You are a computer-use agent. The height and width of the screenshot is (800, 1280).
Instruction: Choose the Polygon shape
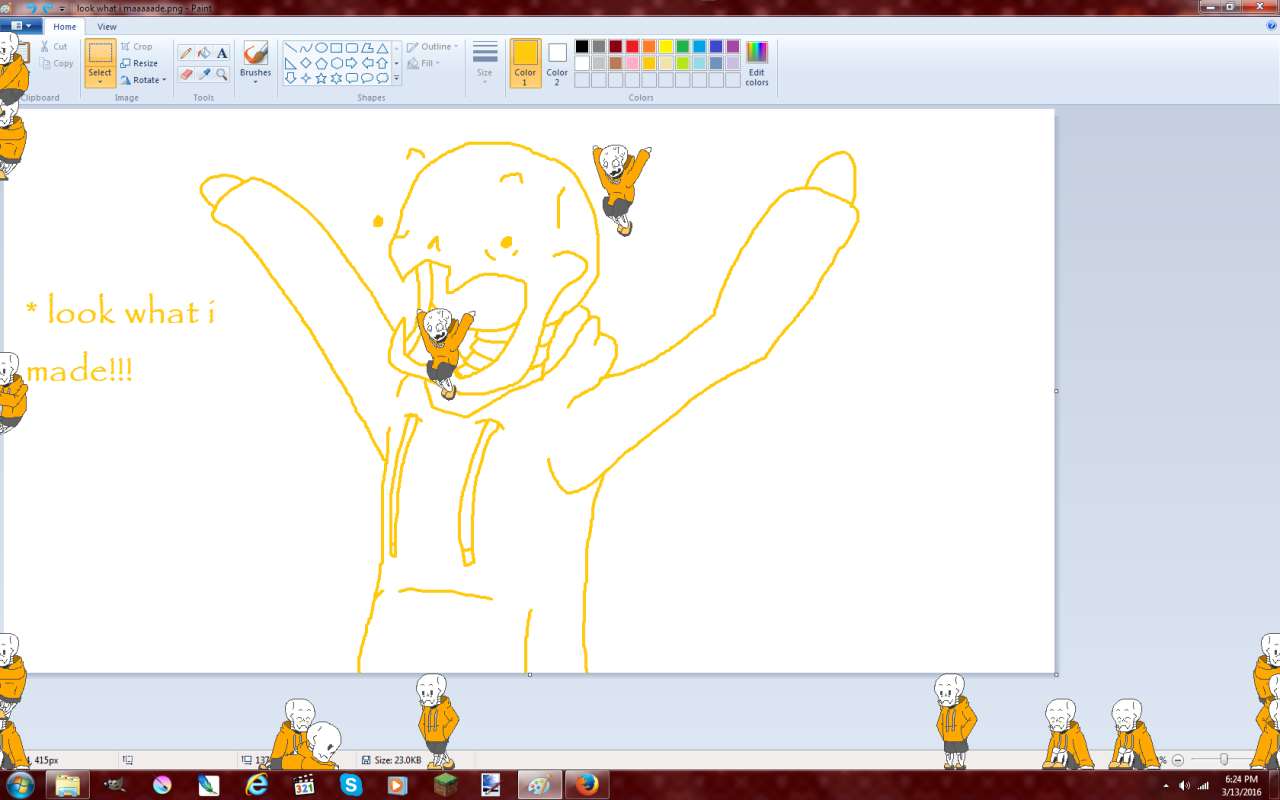pos(367,47)
